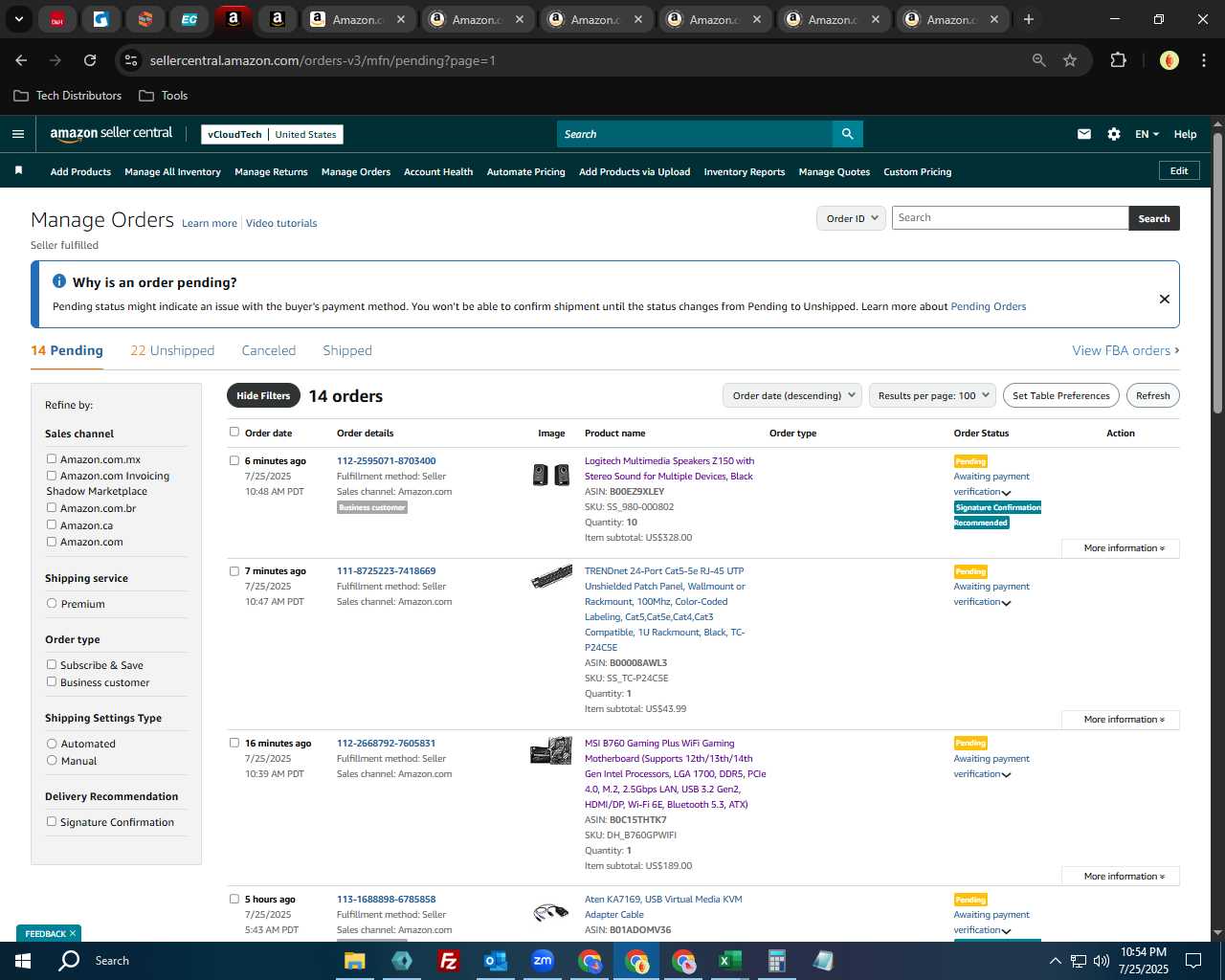Check Signature Confirmation delivery recommendation
The image size is (1225, 980).
52,822
